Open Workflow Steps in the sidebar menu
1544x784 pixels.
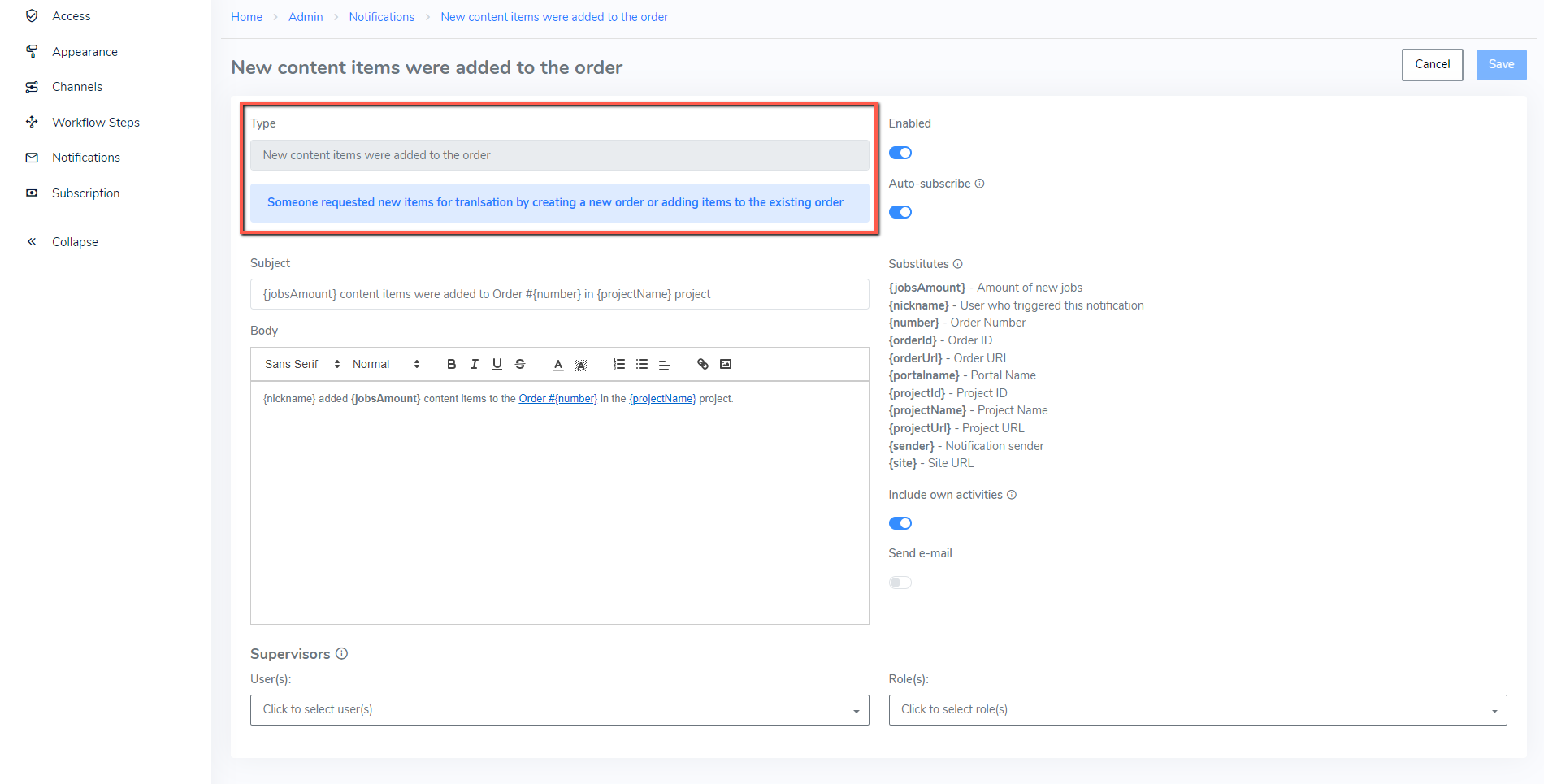[96, 123]
